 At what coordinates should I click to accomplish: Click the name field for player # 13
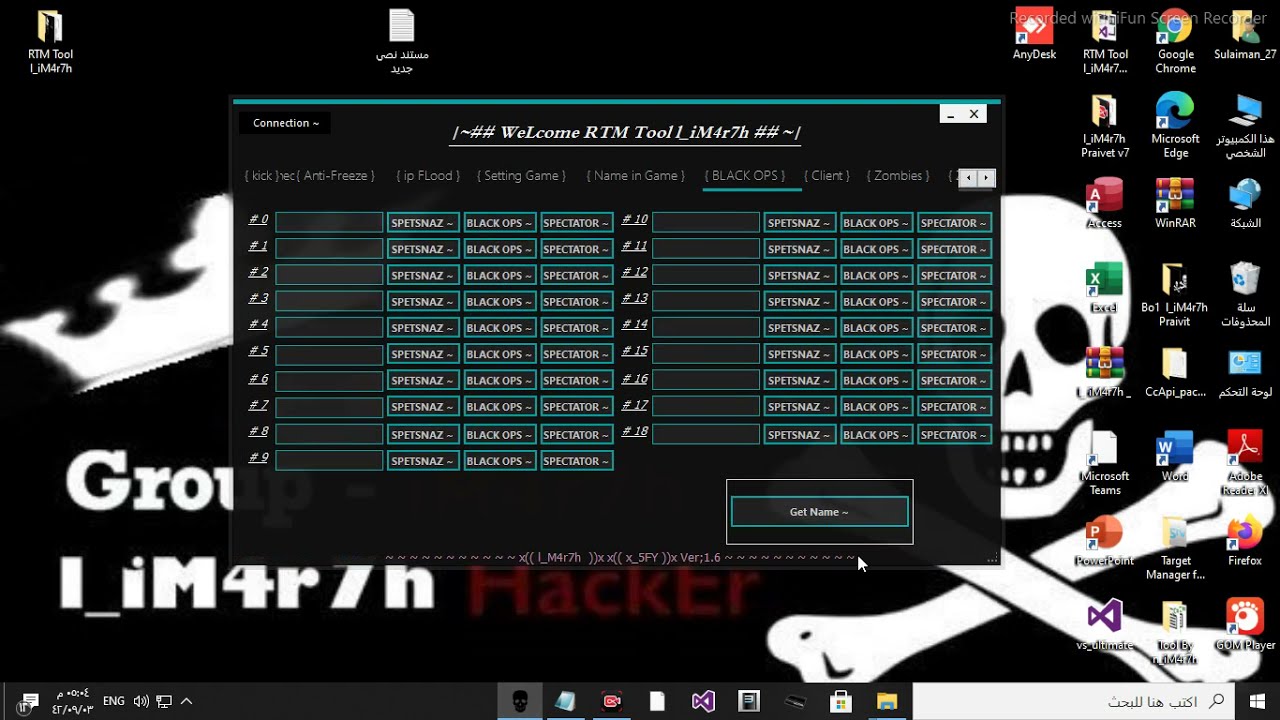[706, 300]
